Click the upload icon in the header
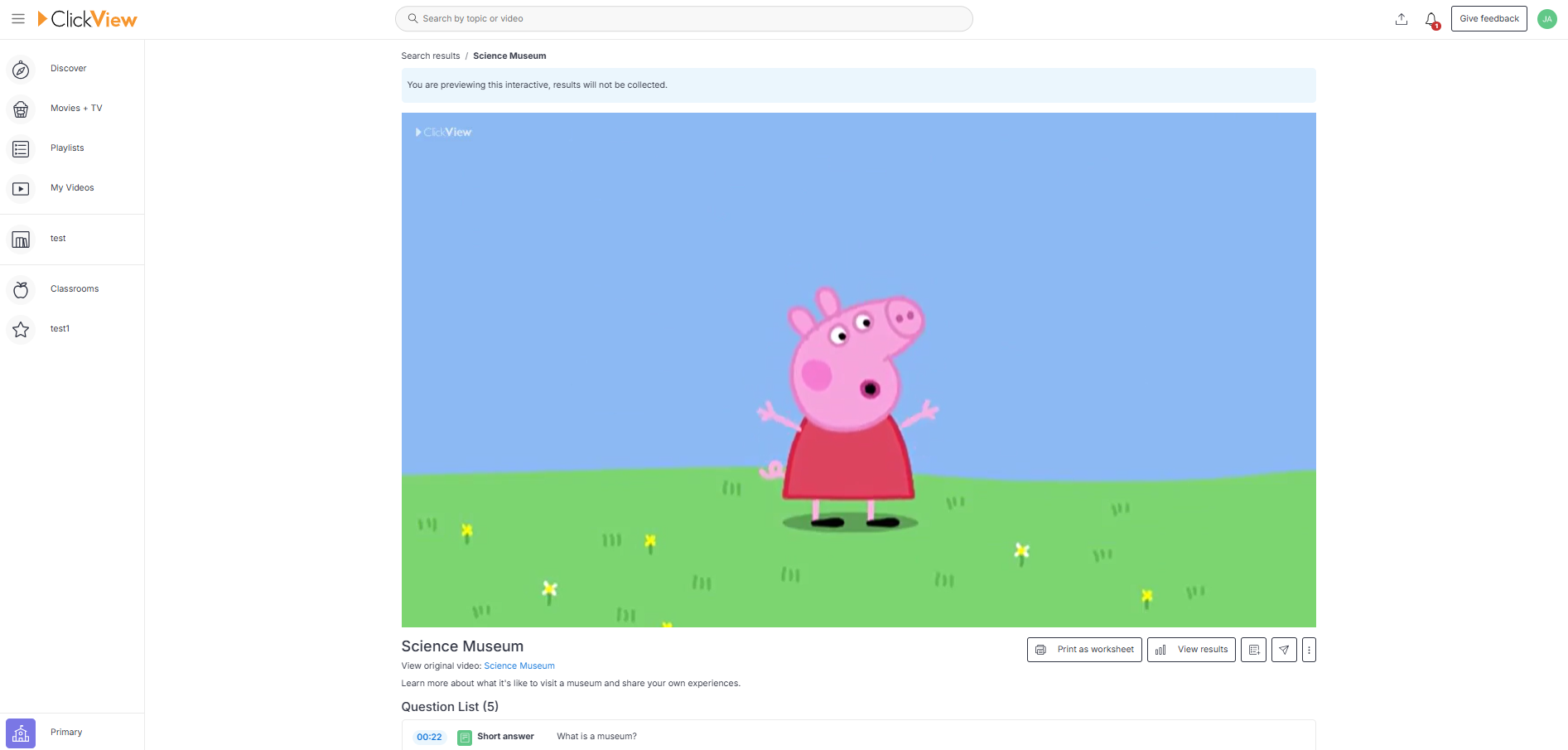Viewport: 1568px width, 750px height. pos(1401,19)
